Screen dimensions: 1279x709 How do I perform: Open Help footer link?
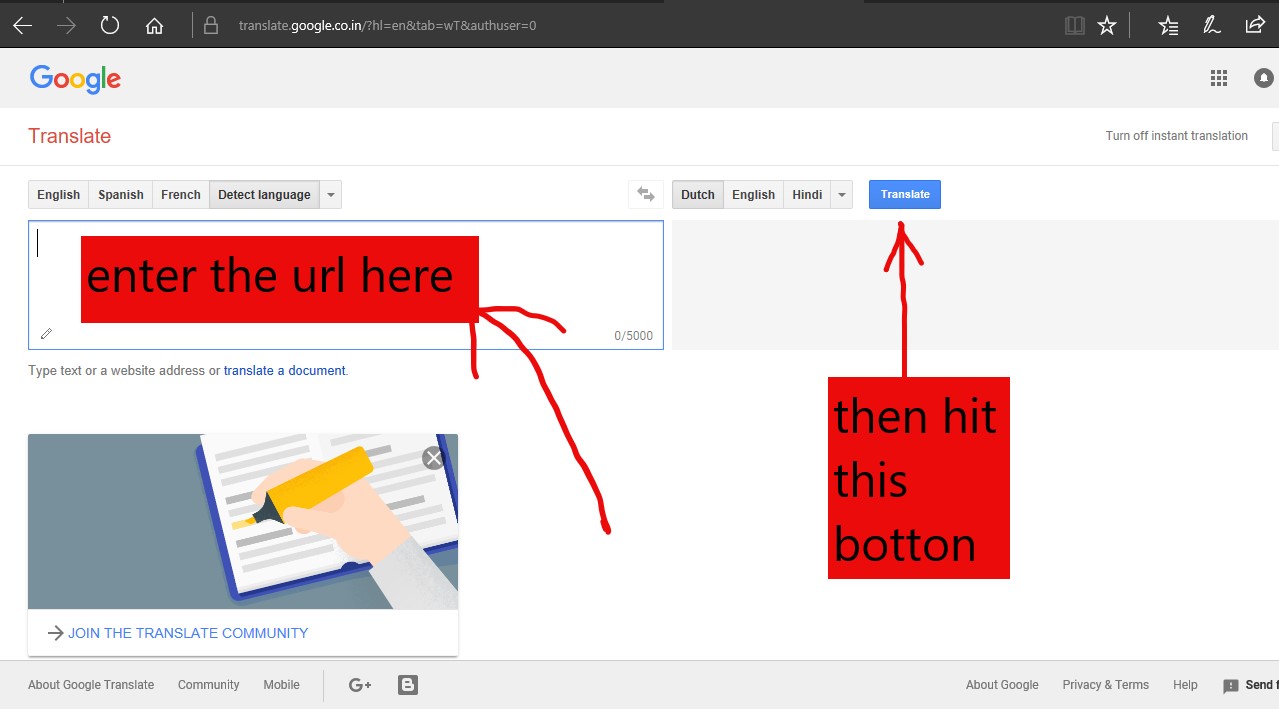[x=1185, y=685]
